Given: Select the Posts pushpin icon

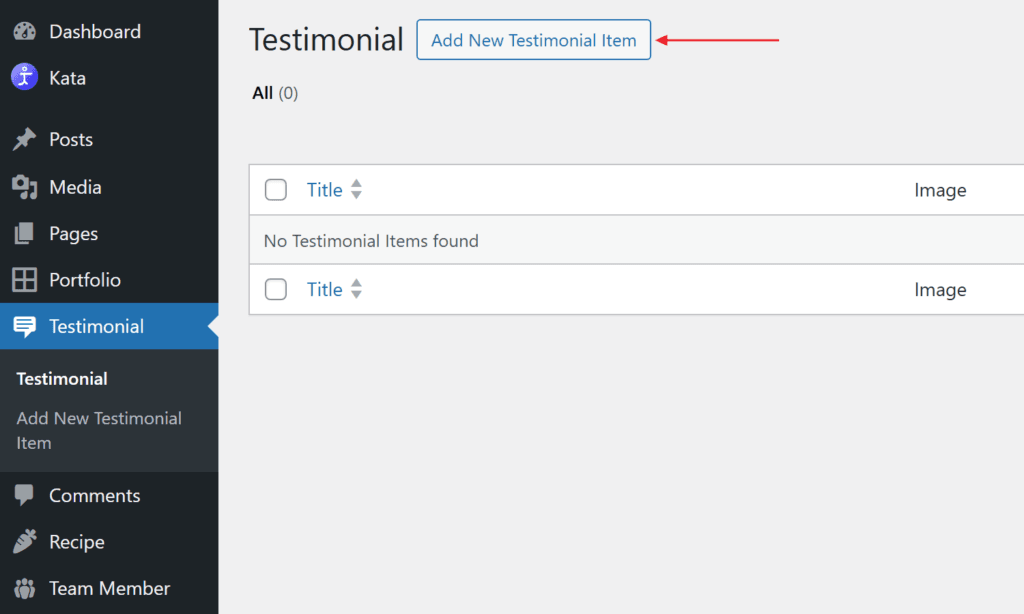Looking at the screenshot, I should [x=24, y=139].
